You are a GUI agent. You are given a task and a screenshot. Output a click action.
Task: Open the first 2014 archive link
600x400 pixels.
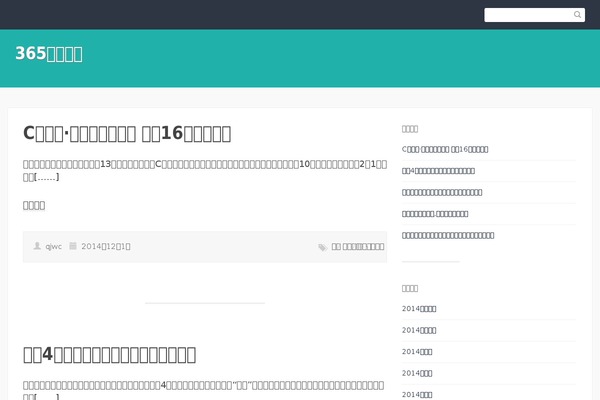(419, 309)
